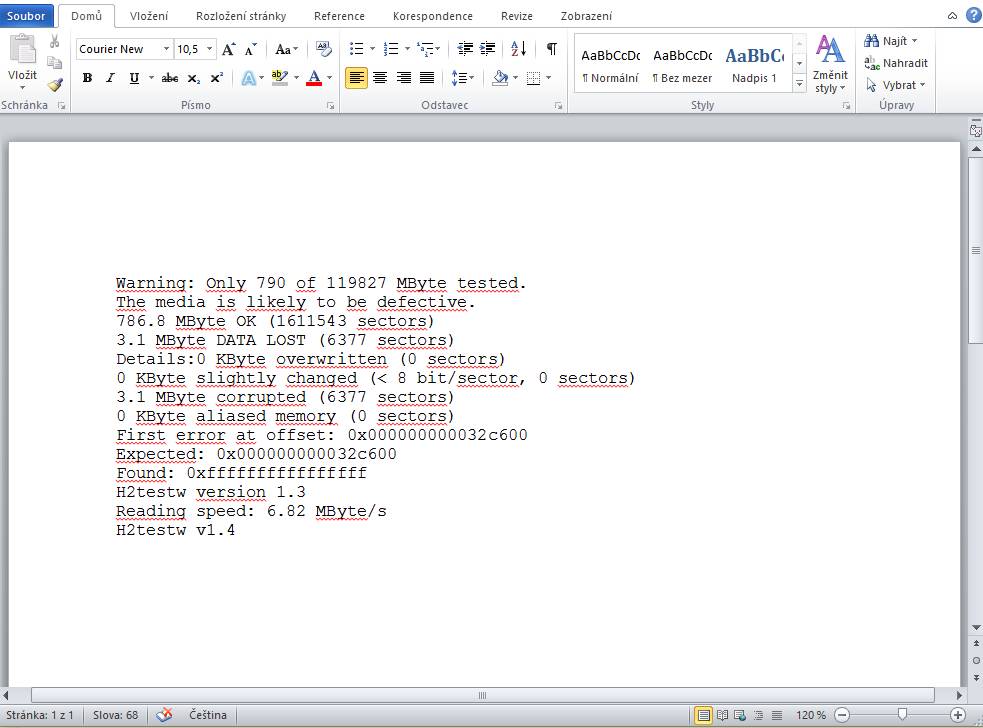The image size is (983, 728).
Task: Toggle bold formatting
Action: coord(88,78)
